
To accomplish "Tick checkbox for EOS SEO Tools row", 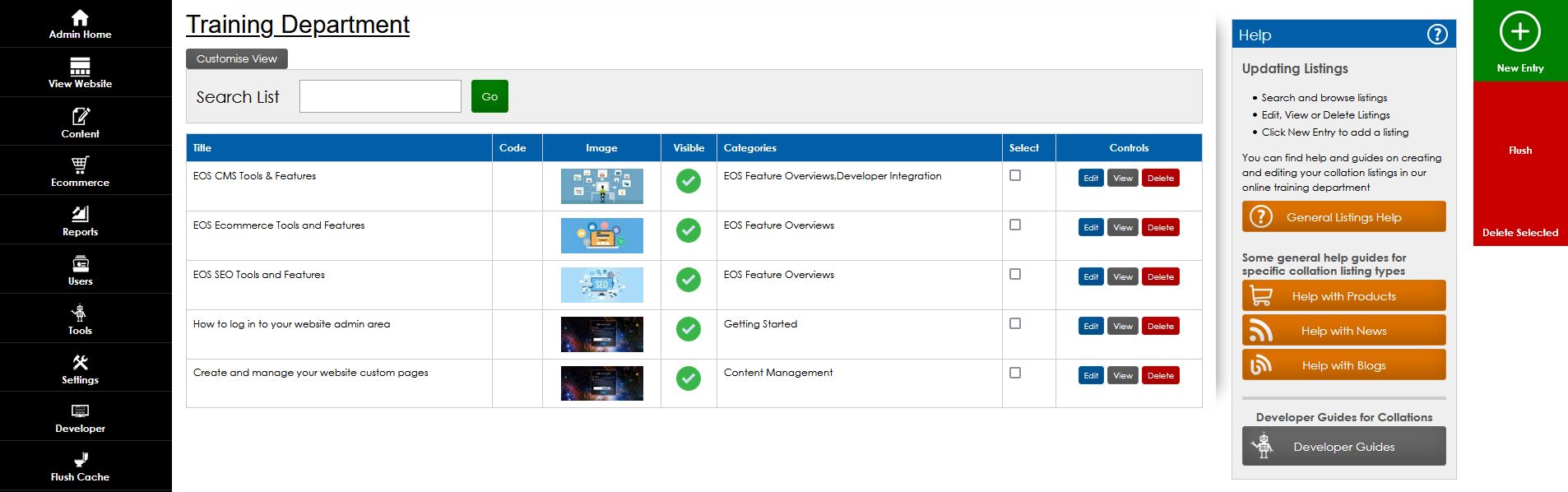I will click(1015, 274).
